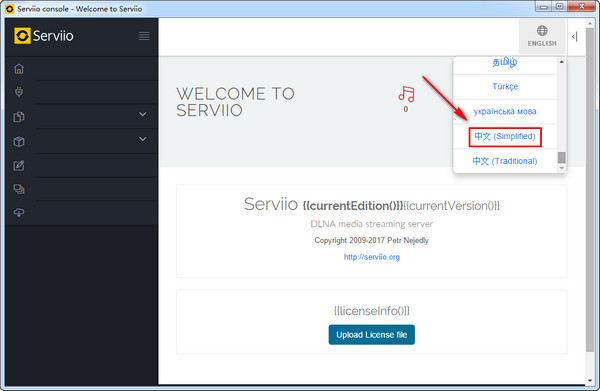The height and width of the screenshot is (391, 600).
Task: Open the stacked layers icon in sidebar
Action: [x=19, y=189]
